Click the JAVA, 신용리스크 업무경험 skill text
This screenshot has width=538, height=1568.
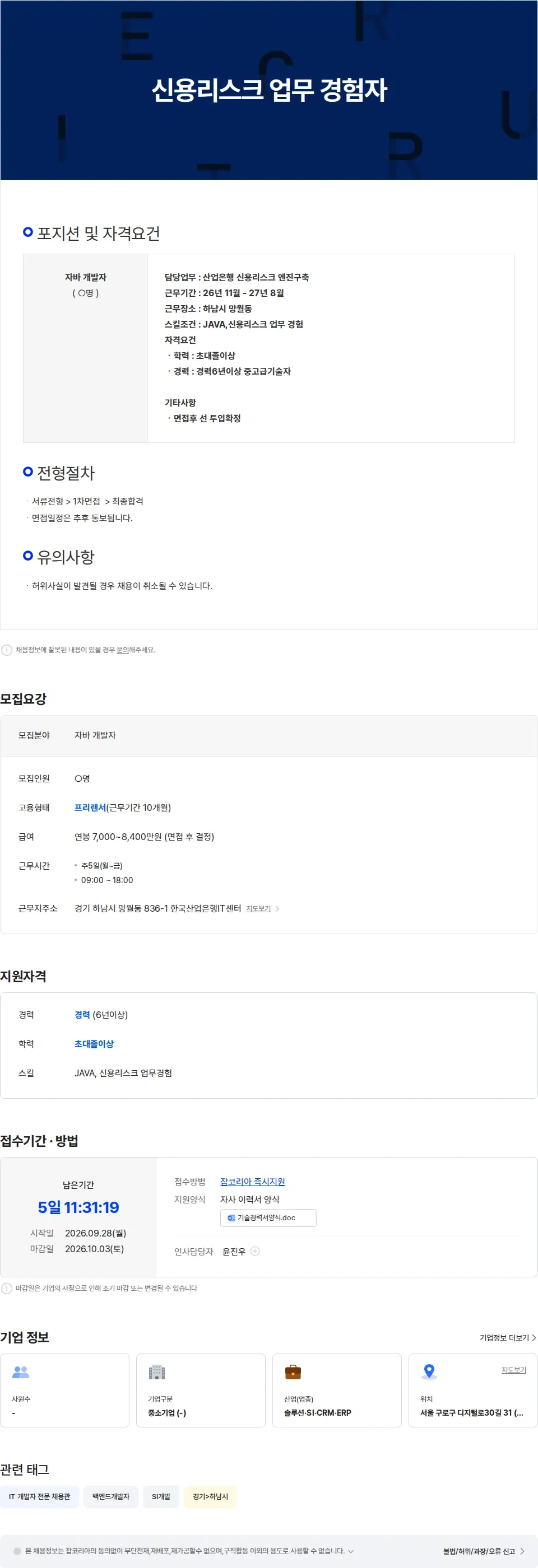(123, 1073)
